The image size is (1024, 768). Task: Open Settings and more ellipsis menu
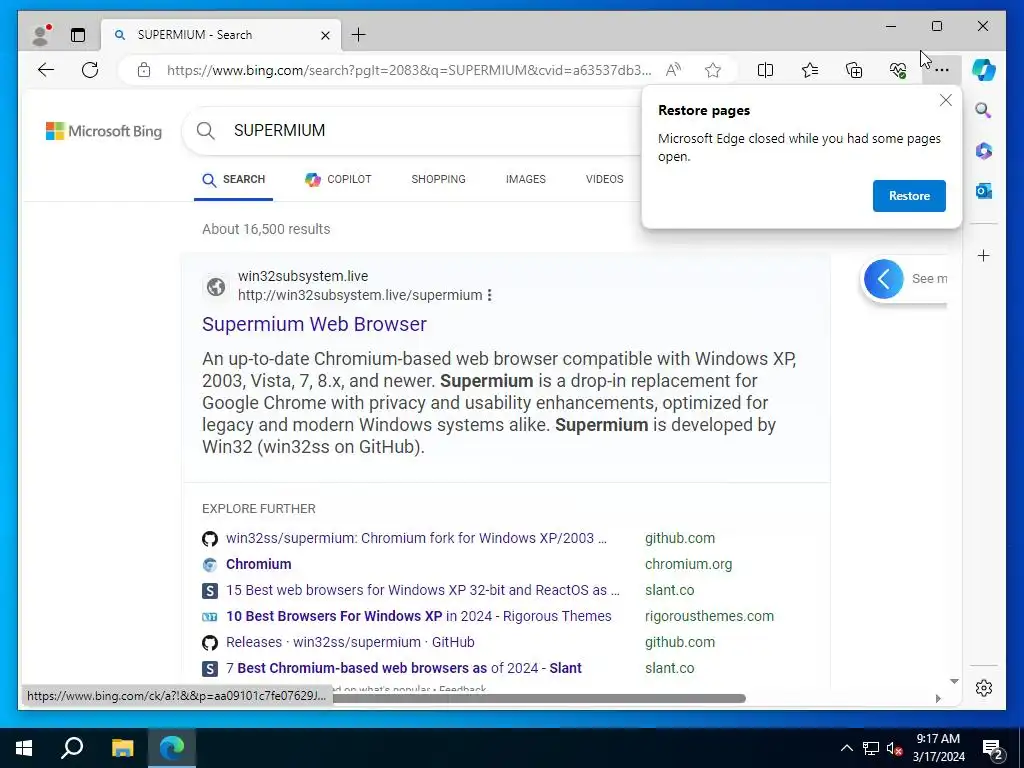[x=942, y=70]
